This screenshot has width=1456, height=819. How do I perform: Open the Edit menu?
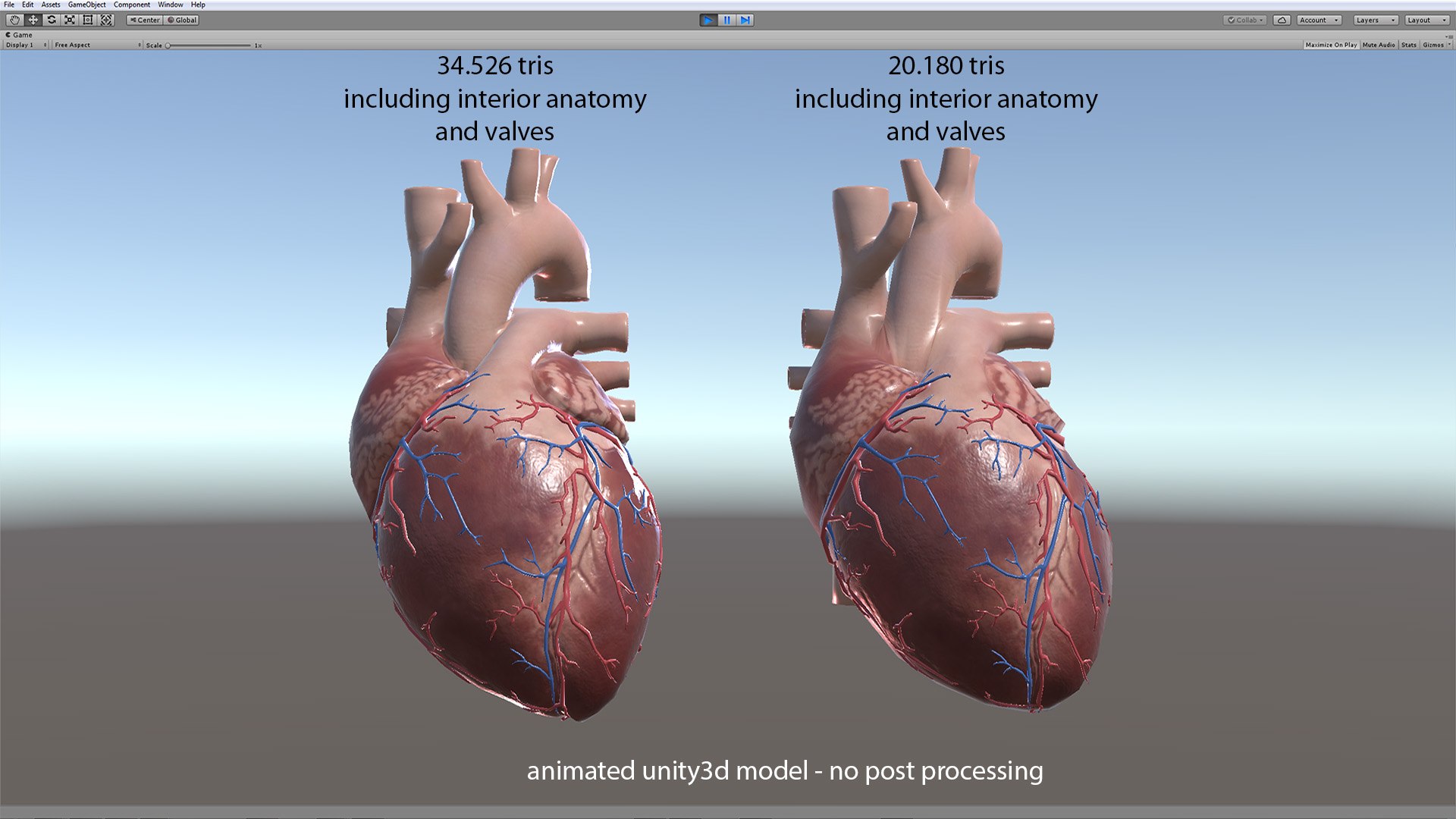click(x=27, y=5)
